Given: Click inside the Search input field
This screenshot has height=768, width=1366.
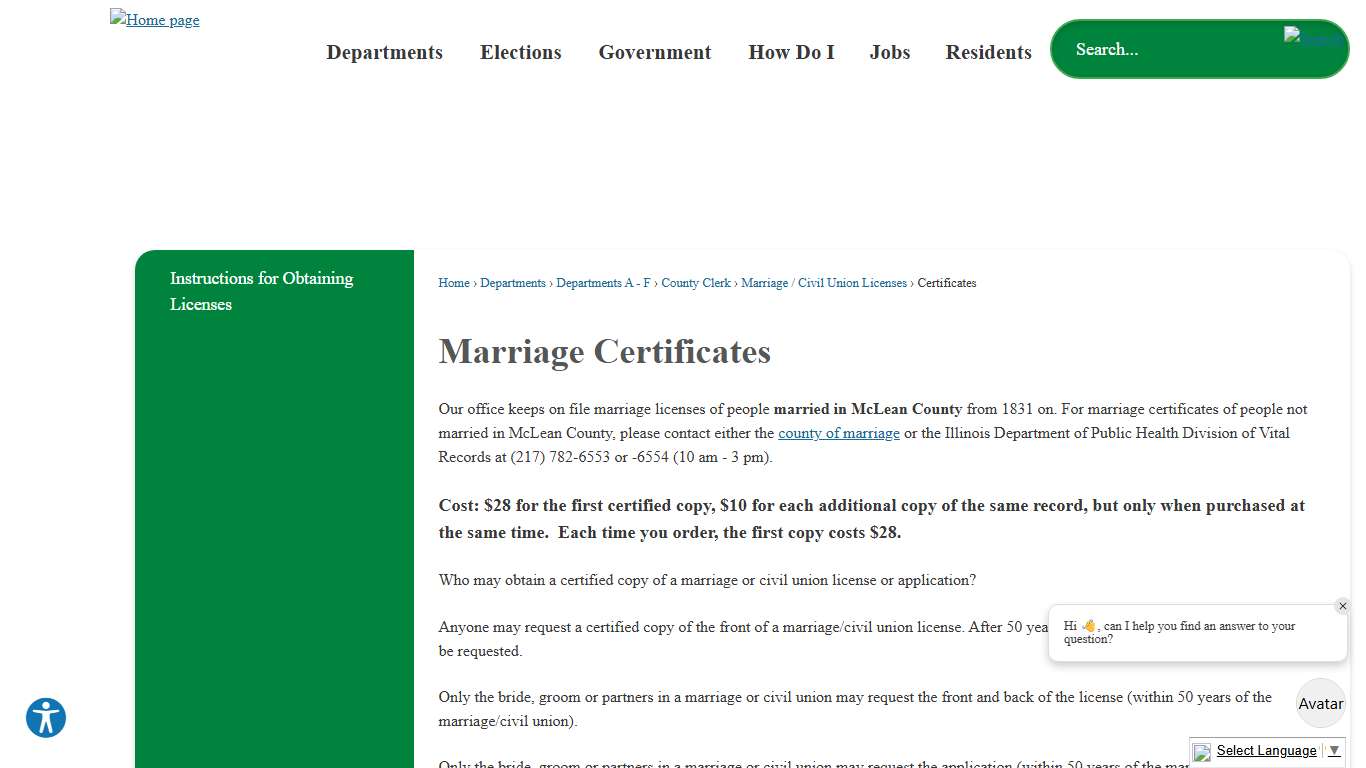Looking at the screenshot, I should pos(1150,49).
